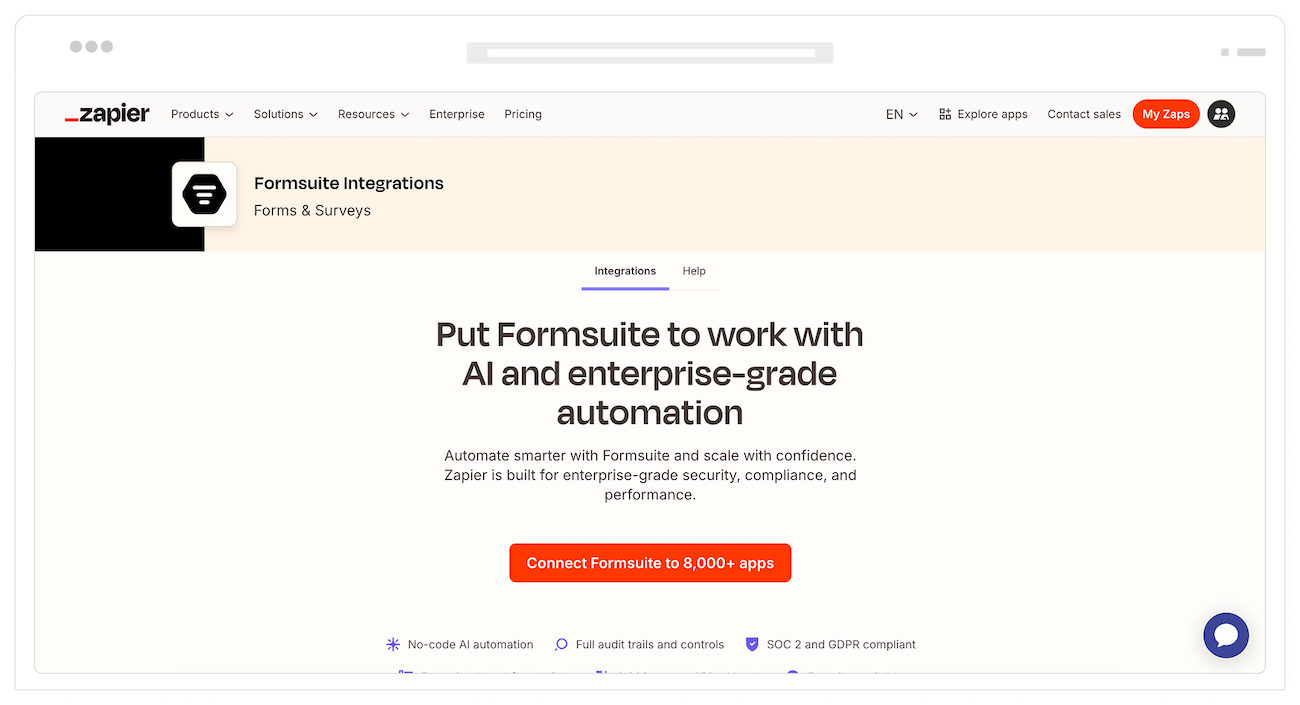Click the Zapier logo
Viewport: 1300px width, 705px height.
pyautogui.click(x=107, y=114)
